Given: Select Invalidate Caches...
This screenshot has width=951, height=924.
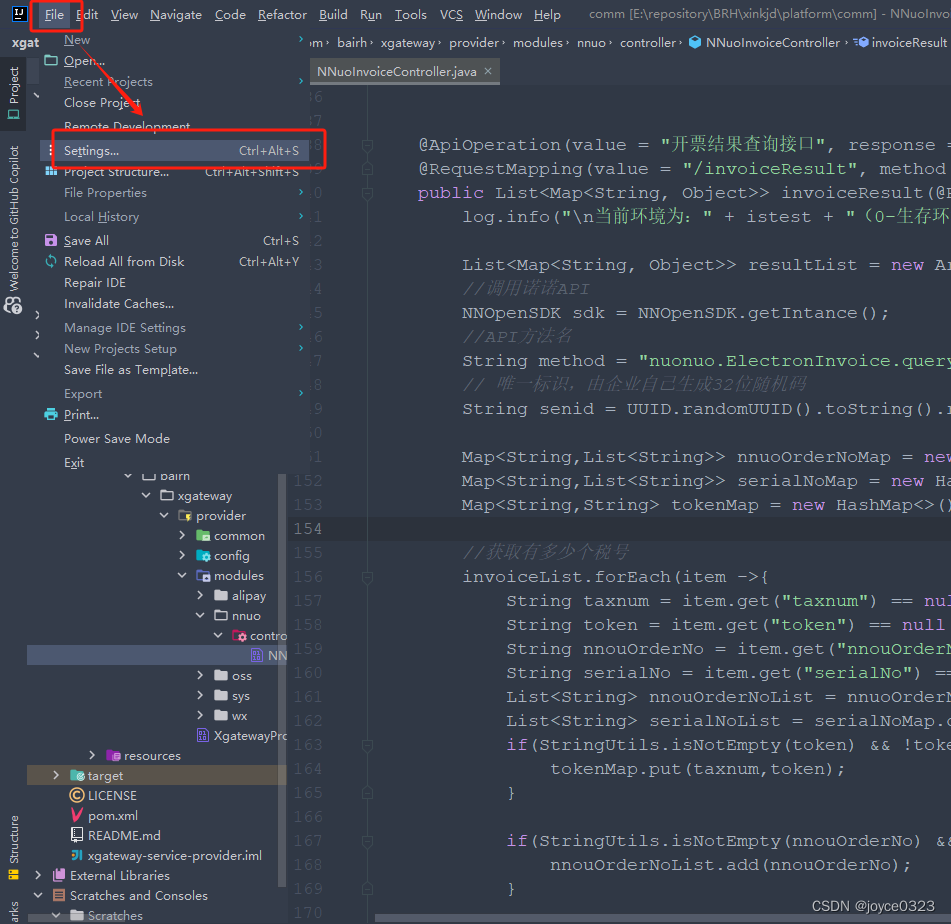Looking at the screenshot, I should click(x=119, y=303).
